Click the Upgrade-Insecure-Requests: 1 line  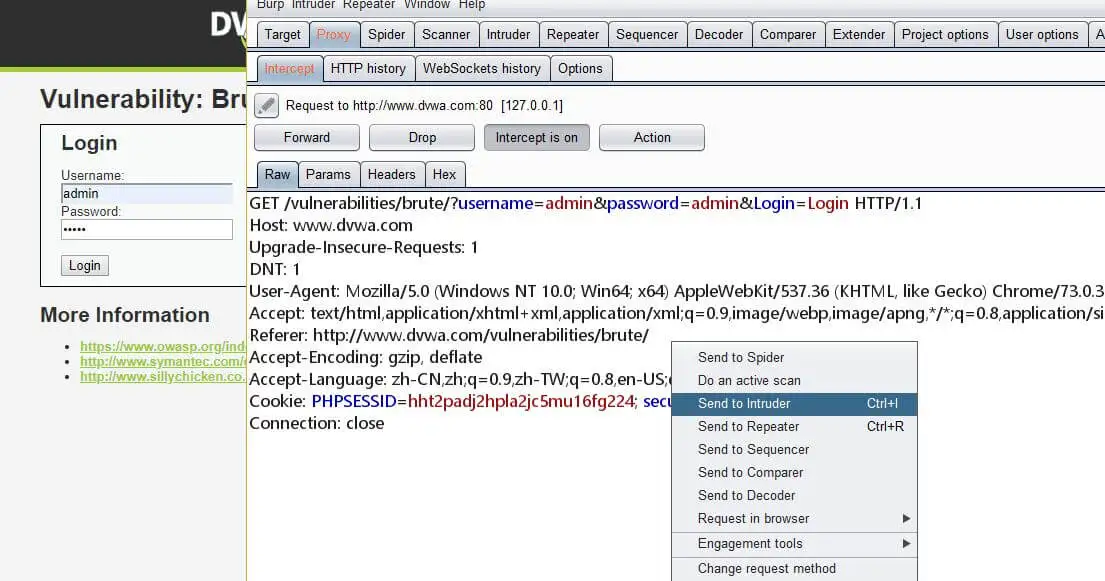click(x=364, y=247)
